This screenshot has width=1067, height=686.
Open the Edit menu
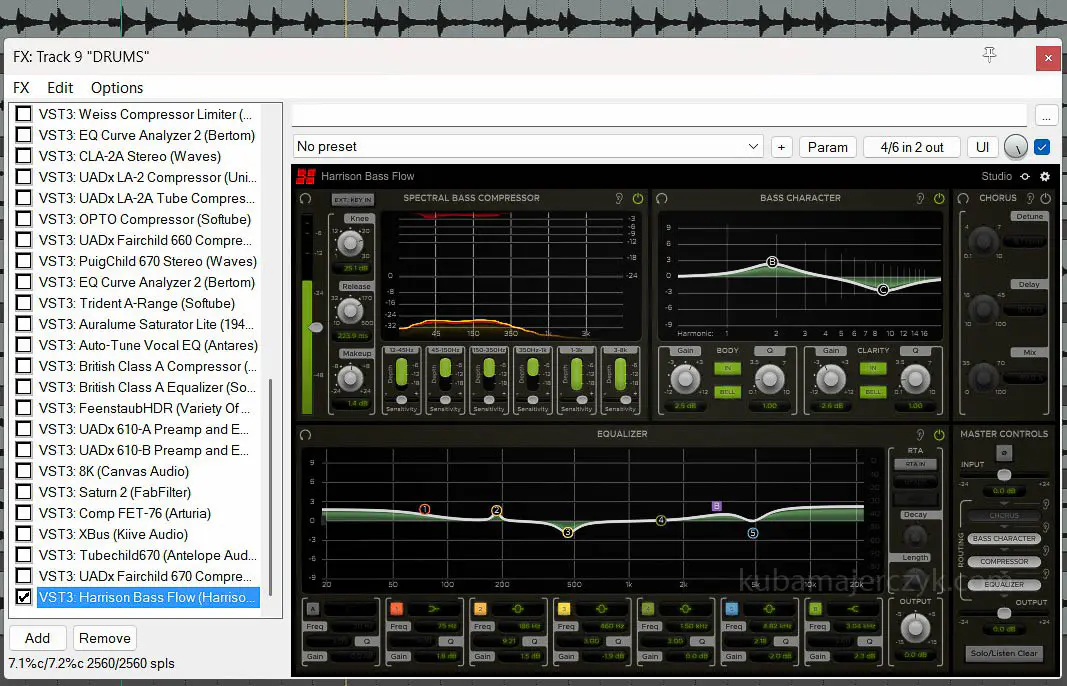pos(60,88)
